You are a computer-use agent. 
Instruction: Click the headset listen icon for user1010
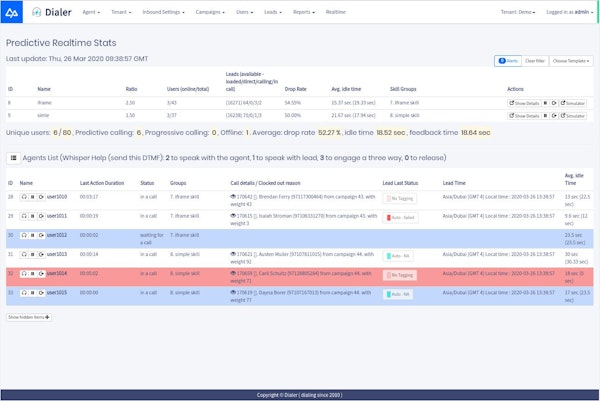pyautogui.click(x=24, y=197)
